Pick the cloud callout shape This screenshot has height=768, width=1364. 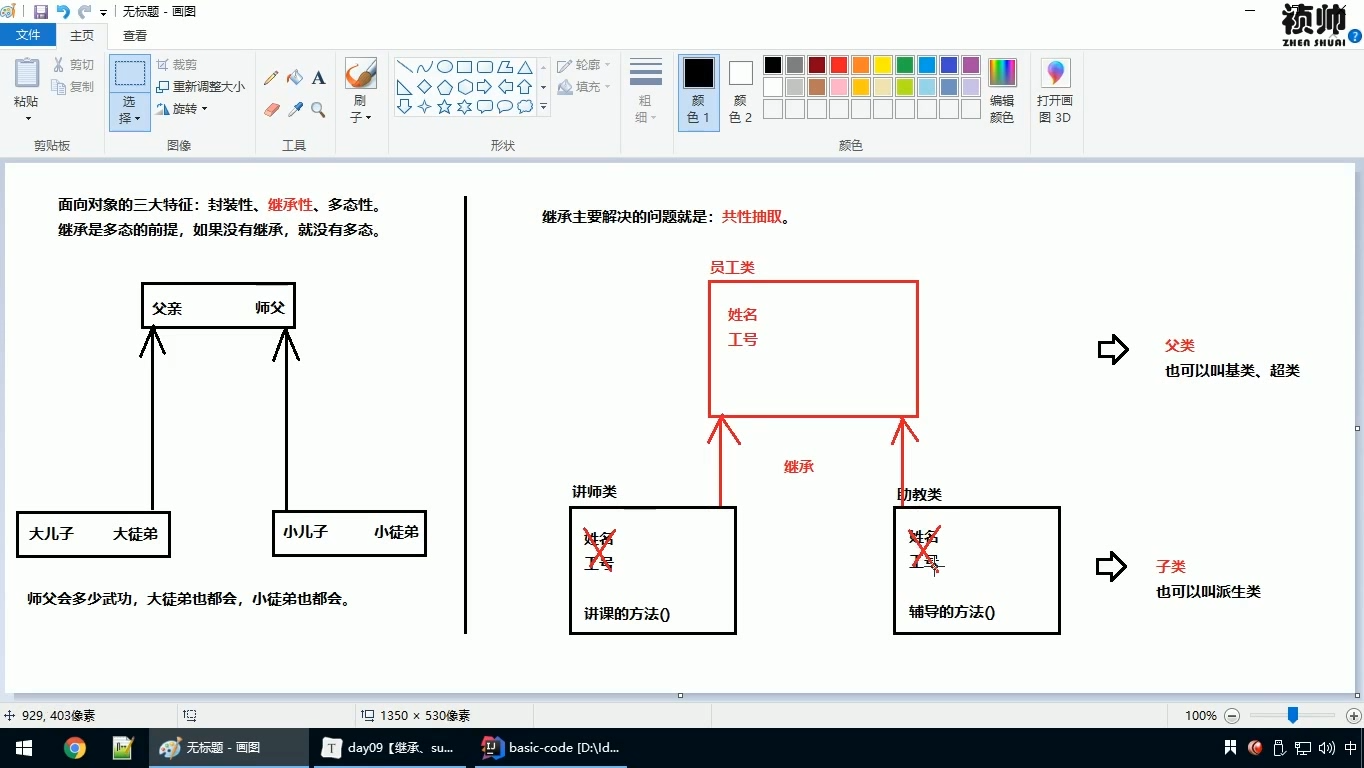[x=524, y=106]
